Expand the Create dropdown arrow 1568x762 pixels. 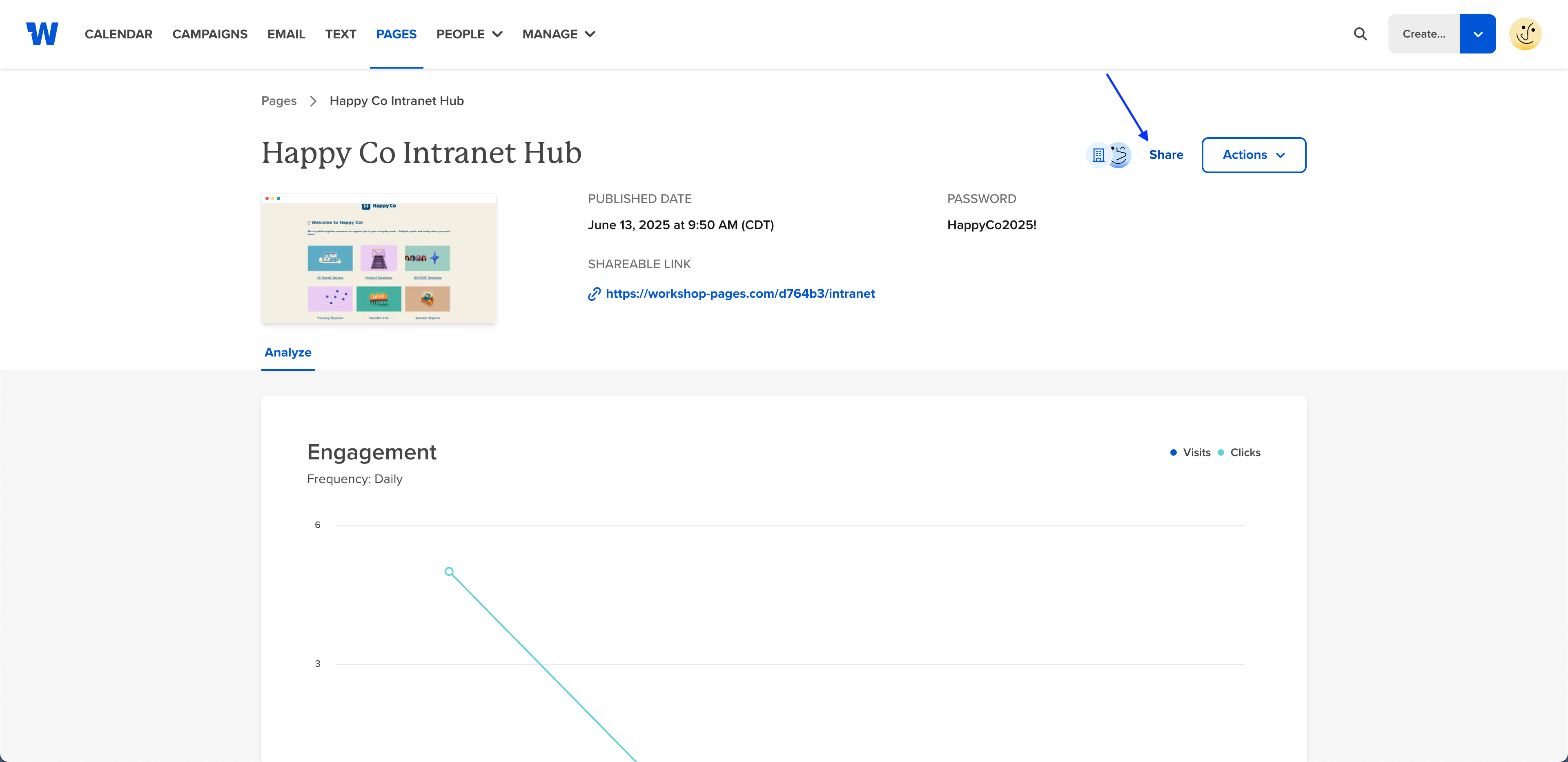[1477, 34]
